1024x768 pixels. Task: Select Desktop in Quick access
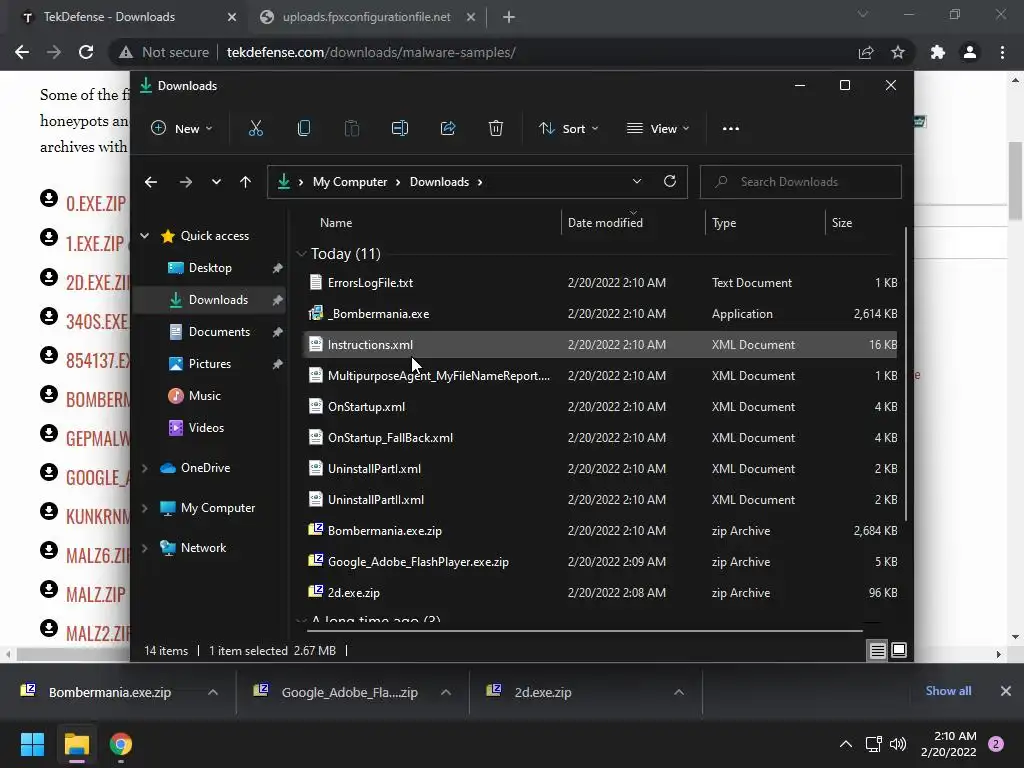pyautogui.click(x=210, y=268)
